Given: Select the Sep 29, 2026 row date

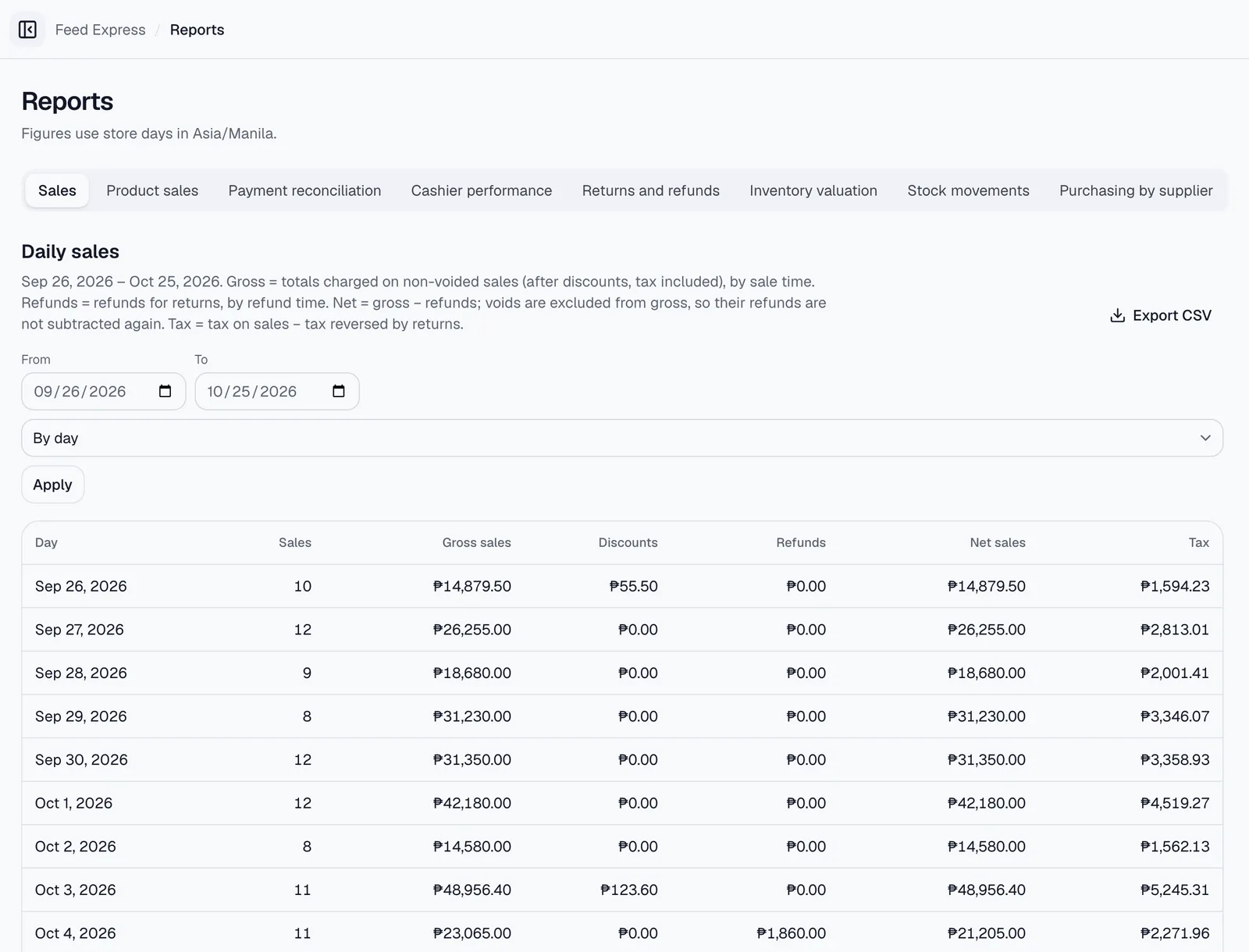Looking at the screenshot, I should (81, 716).
